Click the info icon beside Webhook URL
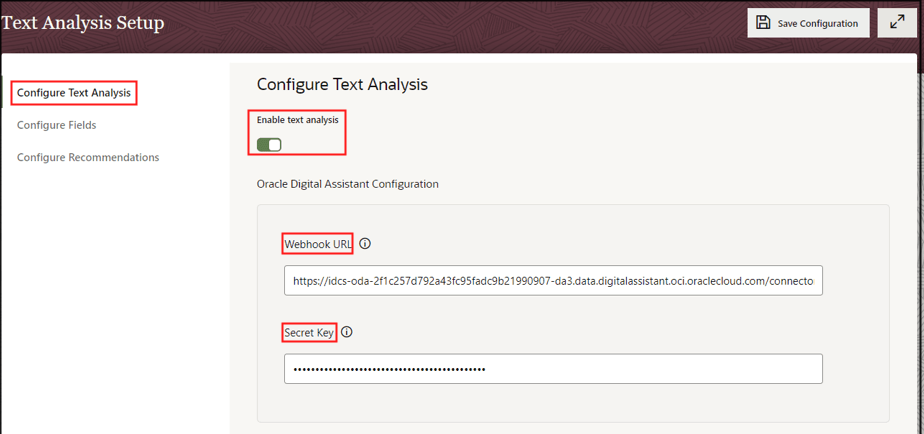This screenshot has height=434, width=924. click(x=365, y=244)
